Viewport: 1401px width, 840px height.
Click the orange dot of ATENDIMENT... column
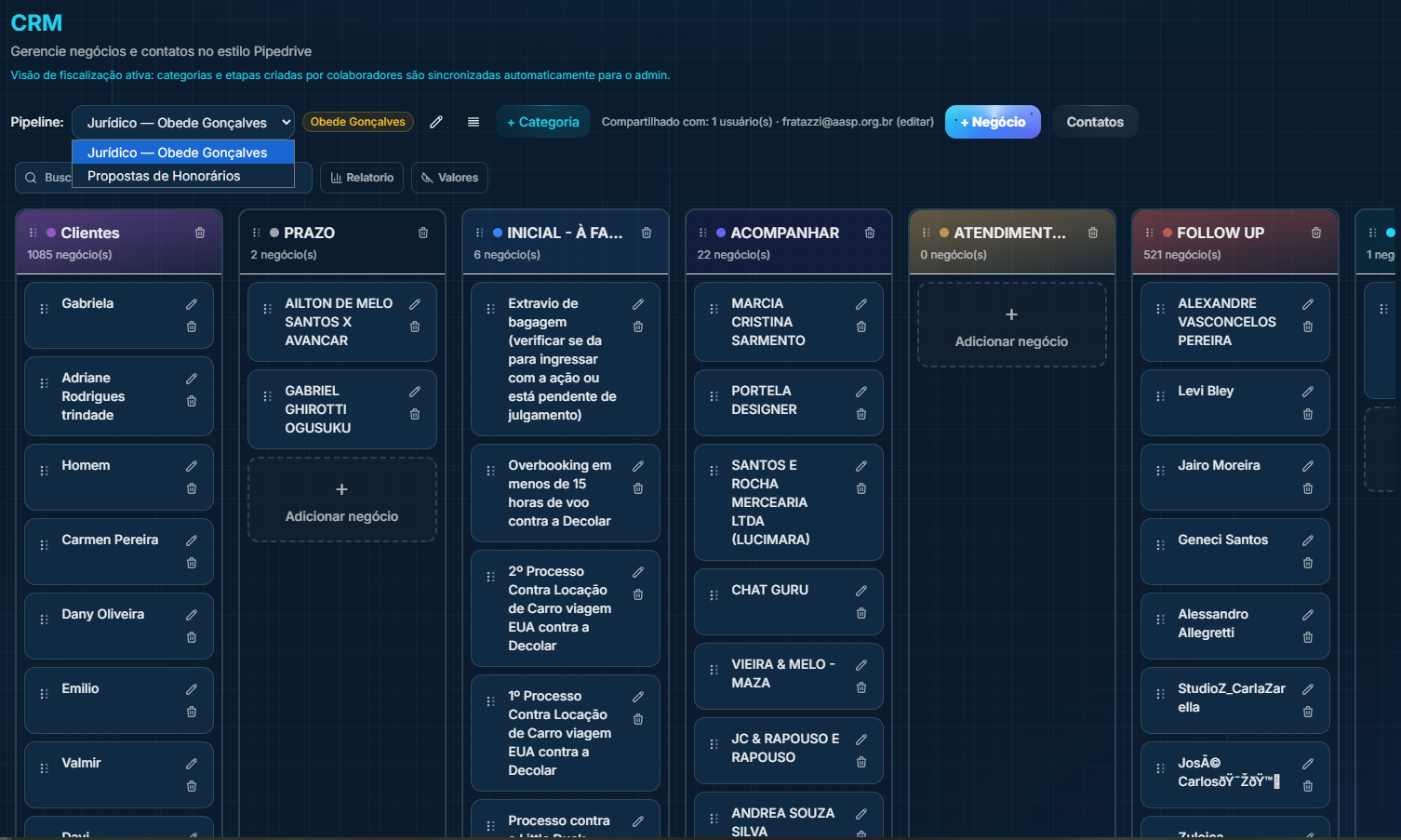pyautogui.click(x=944, y=233)
